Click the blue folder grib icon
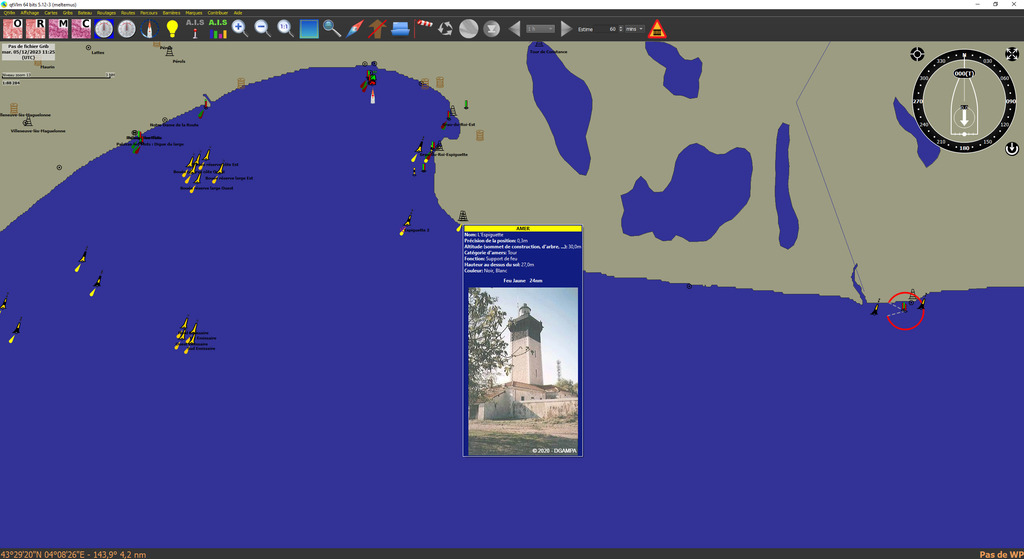 (400, 29)
